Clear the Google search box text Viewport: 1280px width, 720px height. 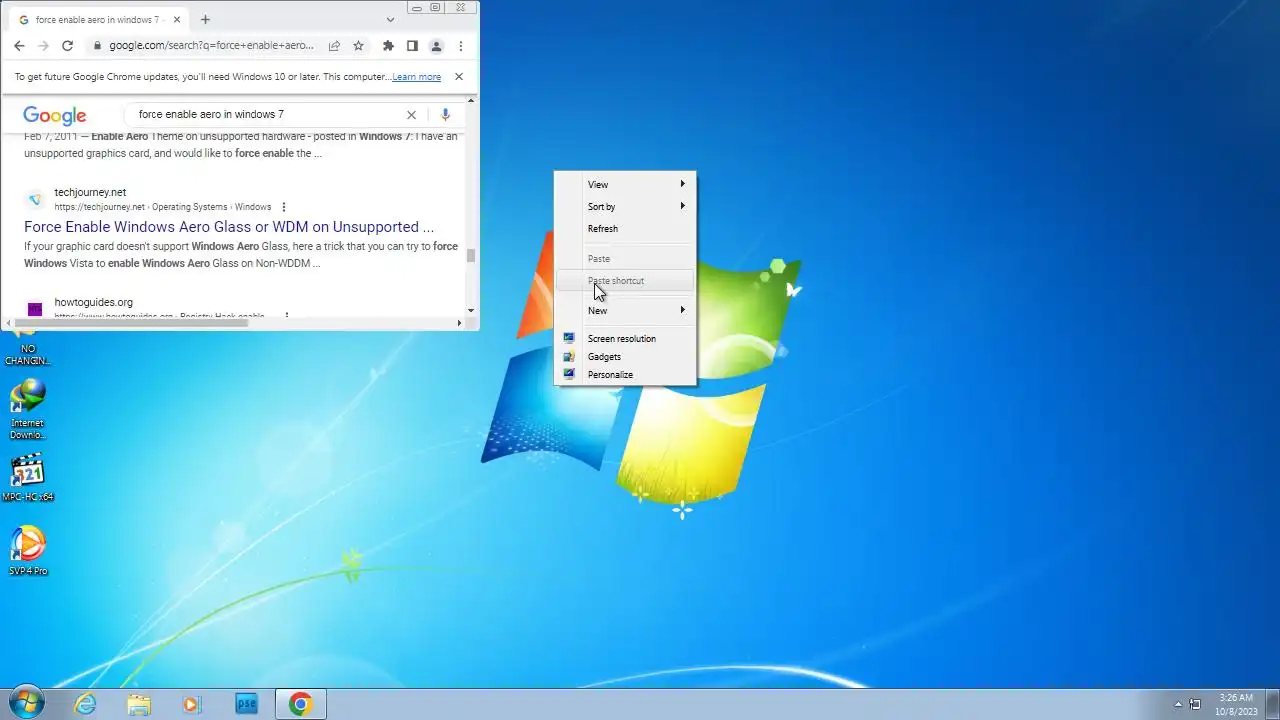(x=411, y=115)
